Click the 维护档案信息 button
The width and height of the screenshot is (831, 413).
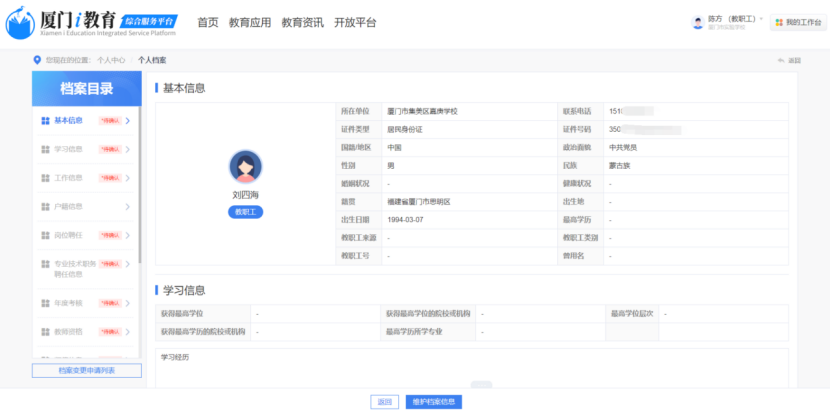click(x=433, y=402)
